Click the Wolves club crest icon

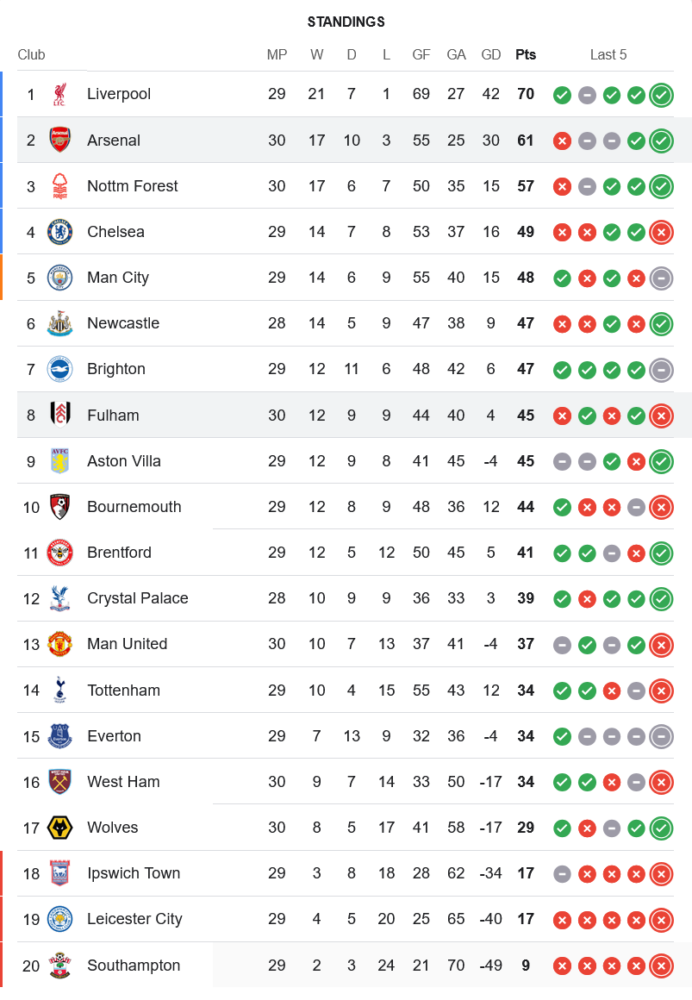coord(60,828)
